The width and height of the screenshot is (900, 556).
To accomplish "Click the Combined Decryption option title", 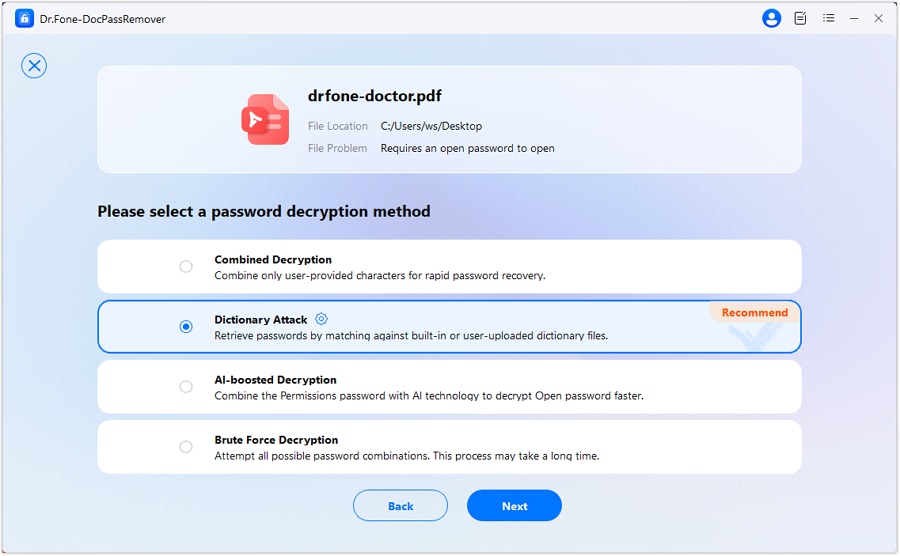I will click(273, 259).
